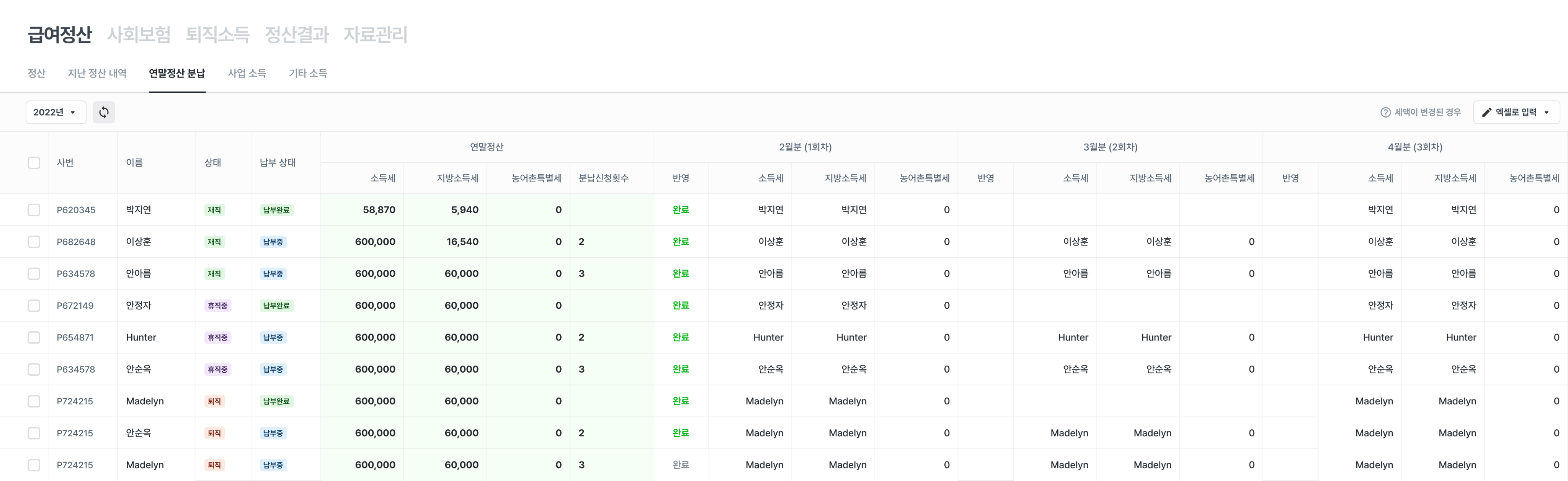
Task: Click 완료 status in 안정자 row
Action: click(681, 306)
